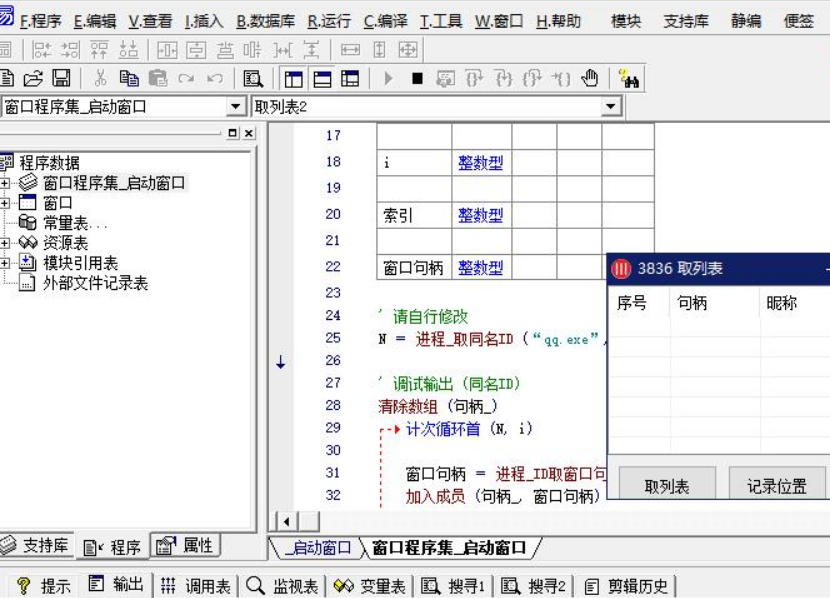Click the Open folder toolbar icon

[x=33, y=79]
